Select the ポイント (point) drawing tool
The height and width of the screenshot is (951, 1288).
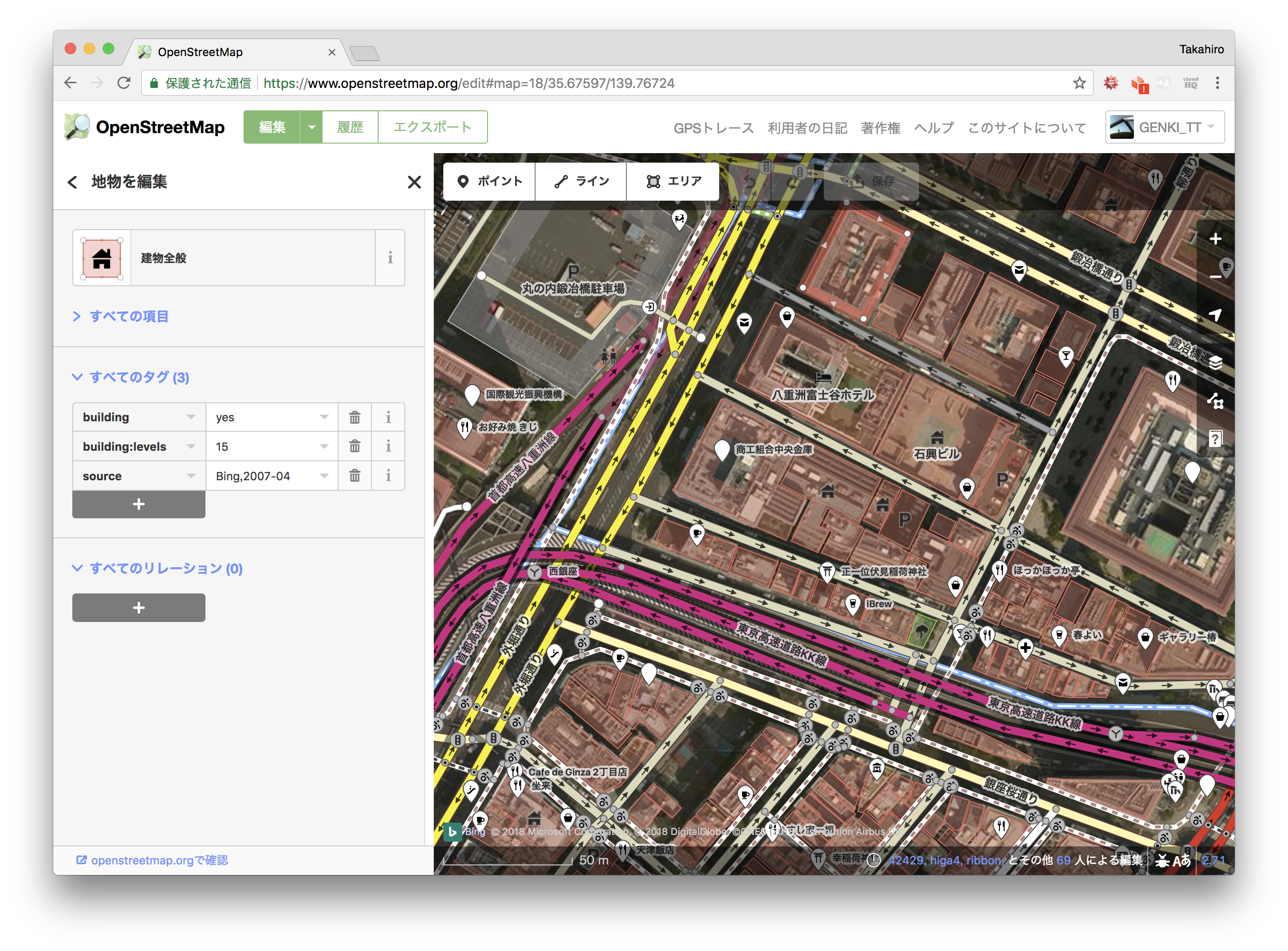pos(489,181)
